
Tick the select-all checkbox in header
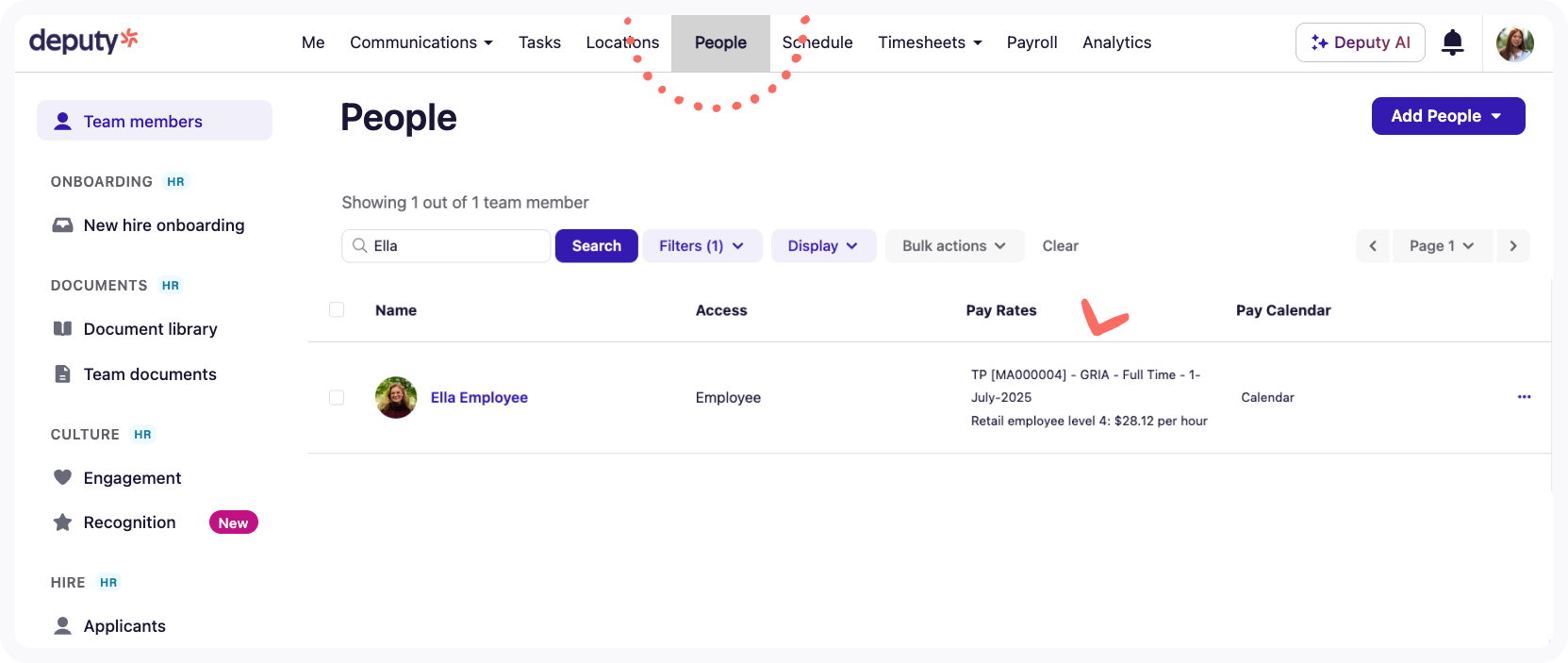[337, 309]
